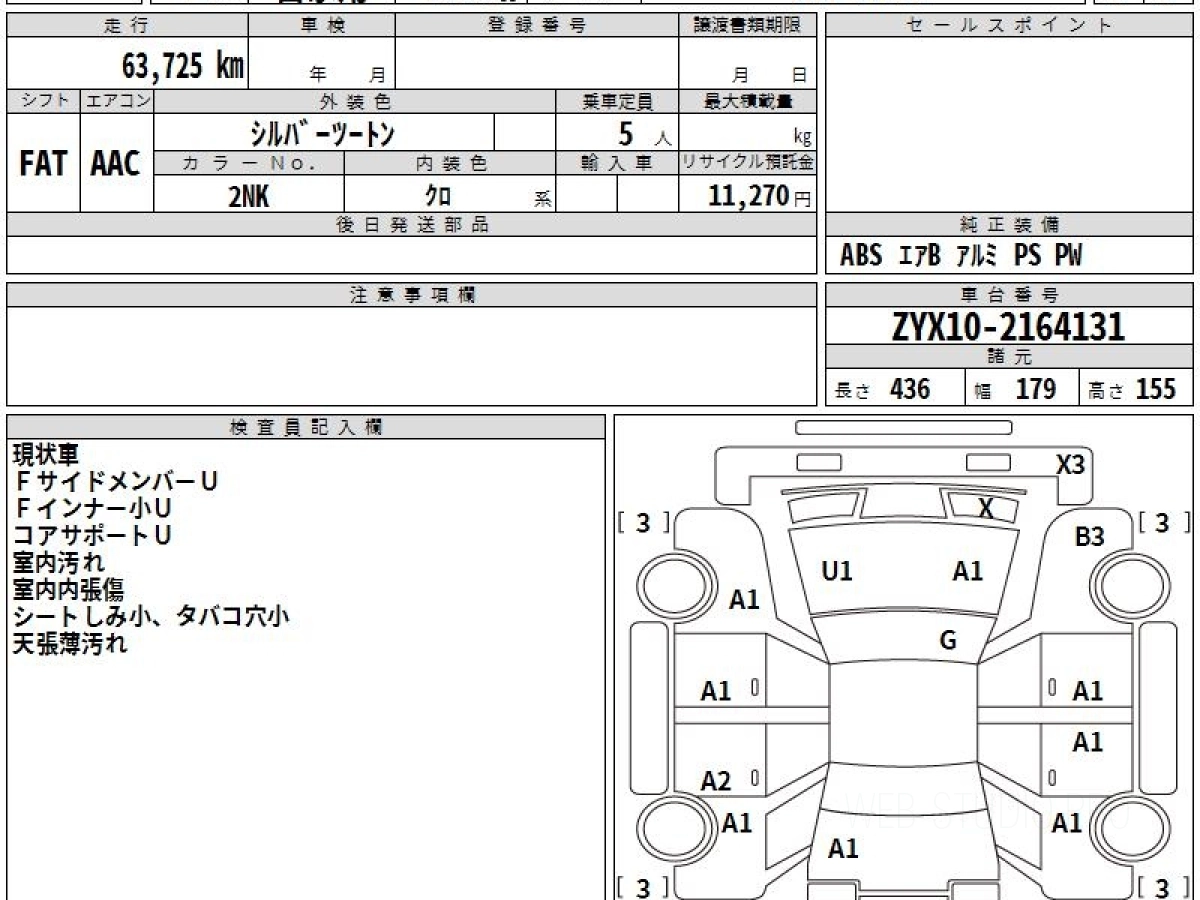The image size is (1200, 900).
Task: Click the X3 damage mark on the diagram
Action: [1071, 464]
